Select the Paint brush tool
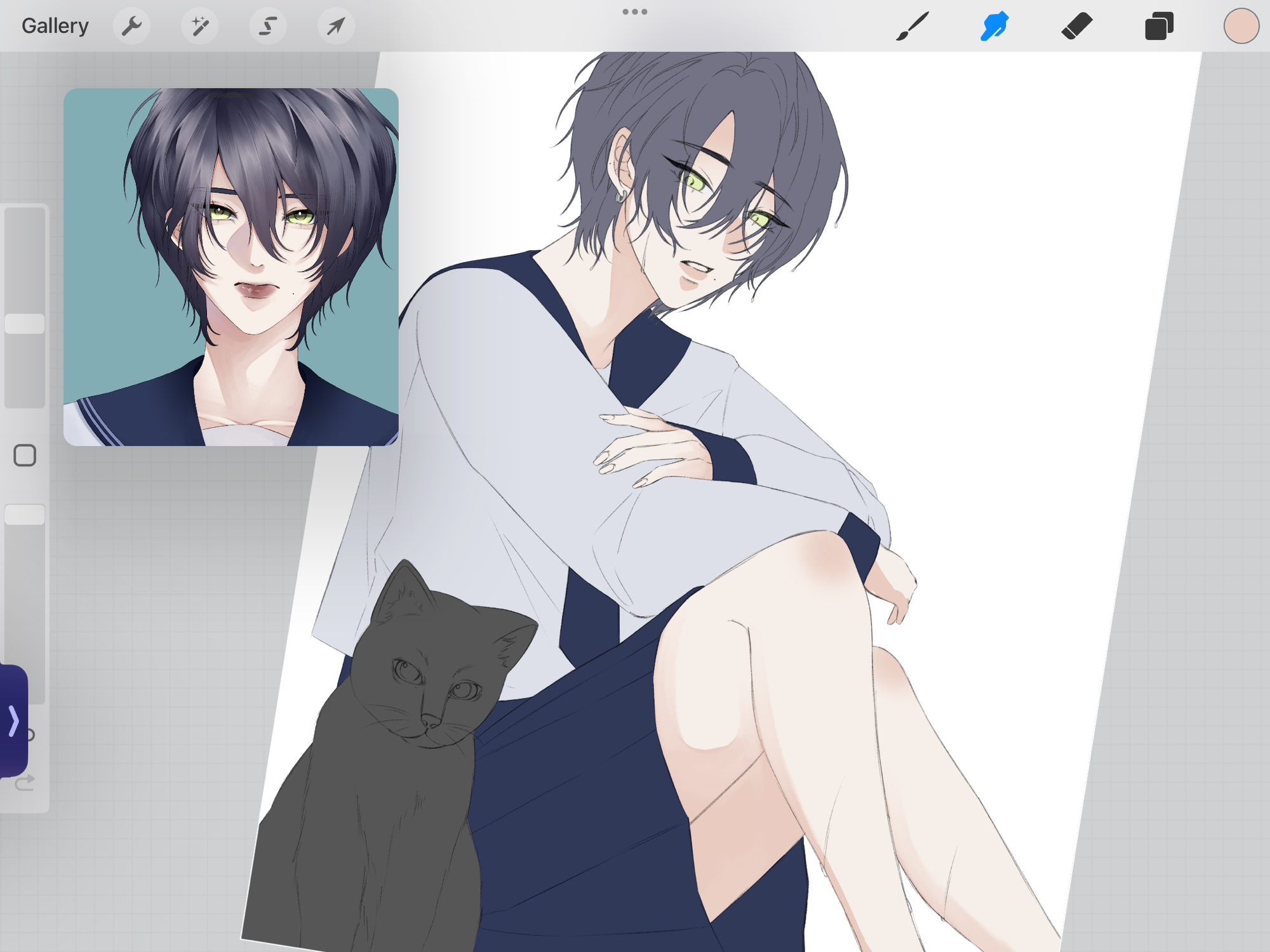 click(x=912, y=26)
